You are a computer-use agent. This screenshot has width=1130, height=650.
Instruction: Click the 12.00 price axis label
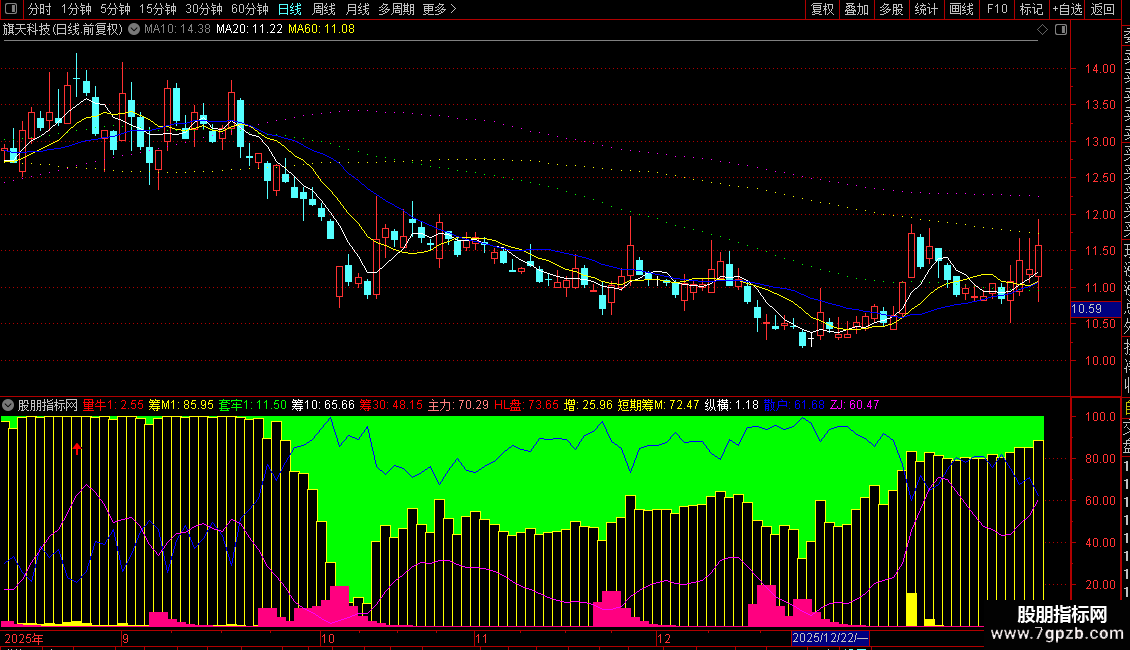point(1100,215)
